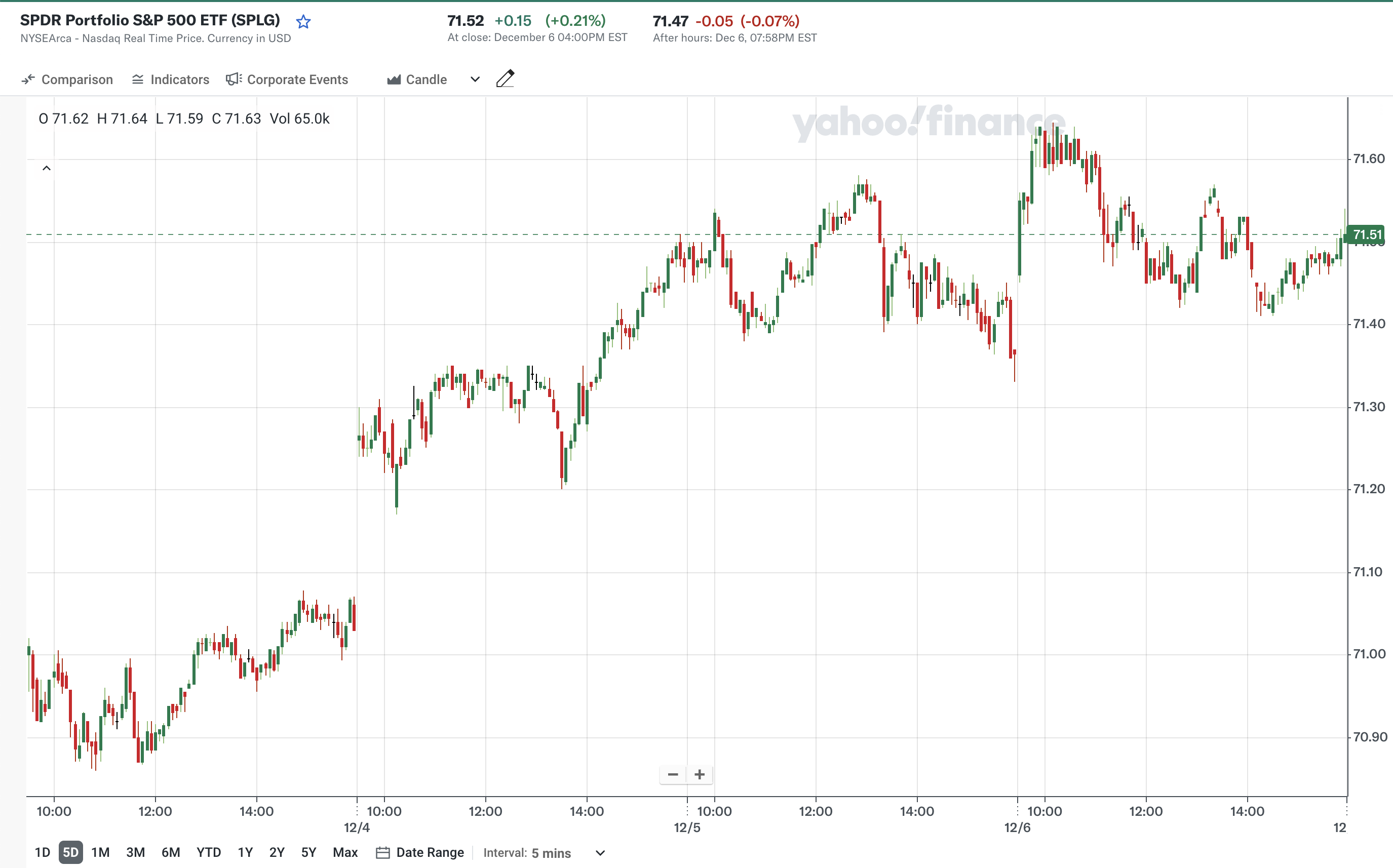Enable the YTD range view

pos(209,852)
